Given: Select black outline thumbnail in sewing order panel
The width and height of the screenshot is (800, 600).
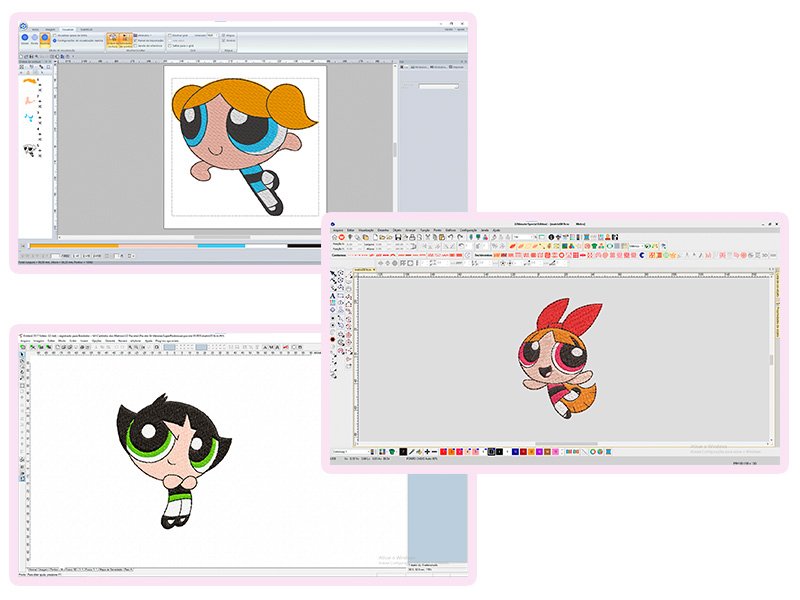Looking at the screenshot, I should click(30, 149).
